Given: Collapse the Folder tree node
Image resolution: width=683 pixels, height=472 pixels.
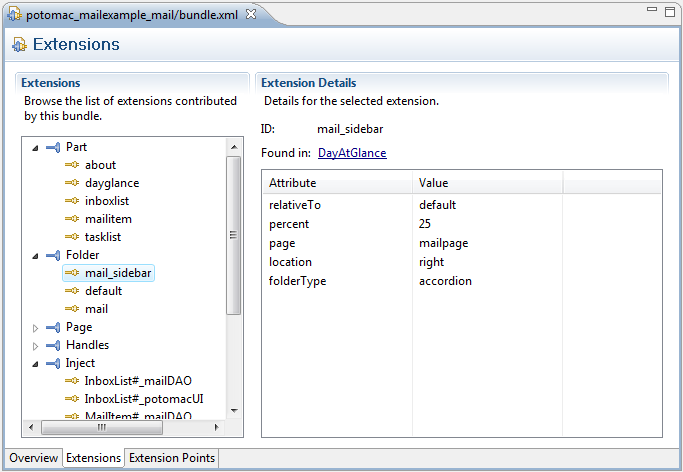Looking at the screenshot, I should (36, 256).
